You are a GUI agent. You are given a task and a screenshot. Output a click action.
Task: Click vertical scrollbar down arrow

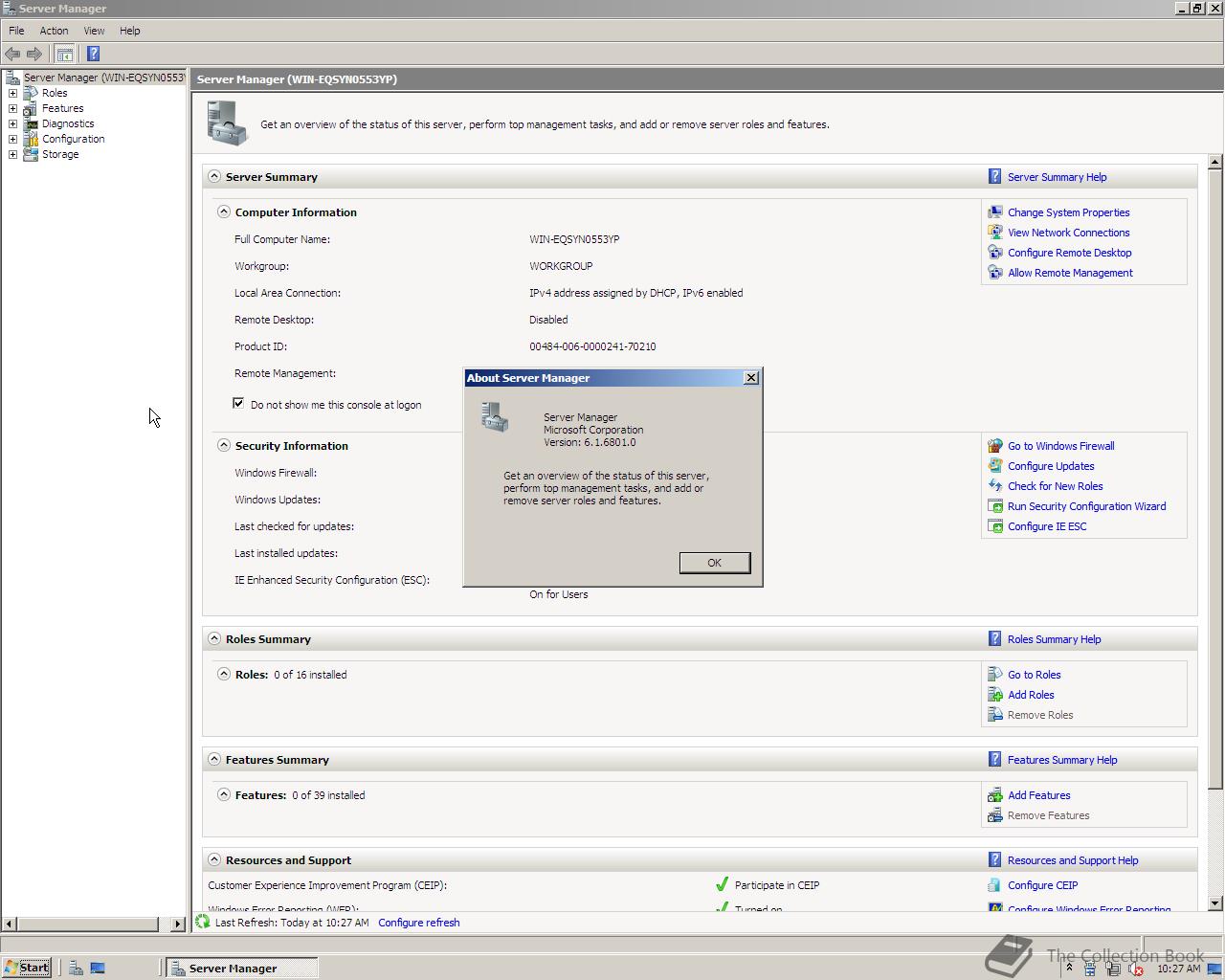click(x=1215, y=902)
